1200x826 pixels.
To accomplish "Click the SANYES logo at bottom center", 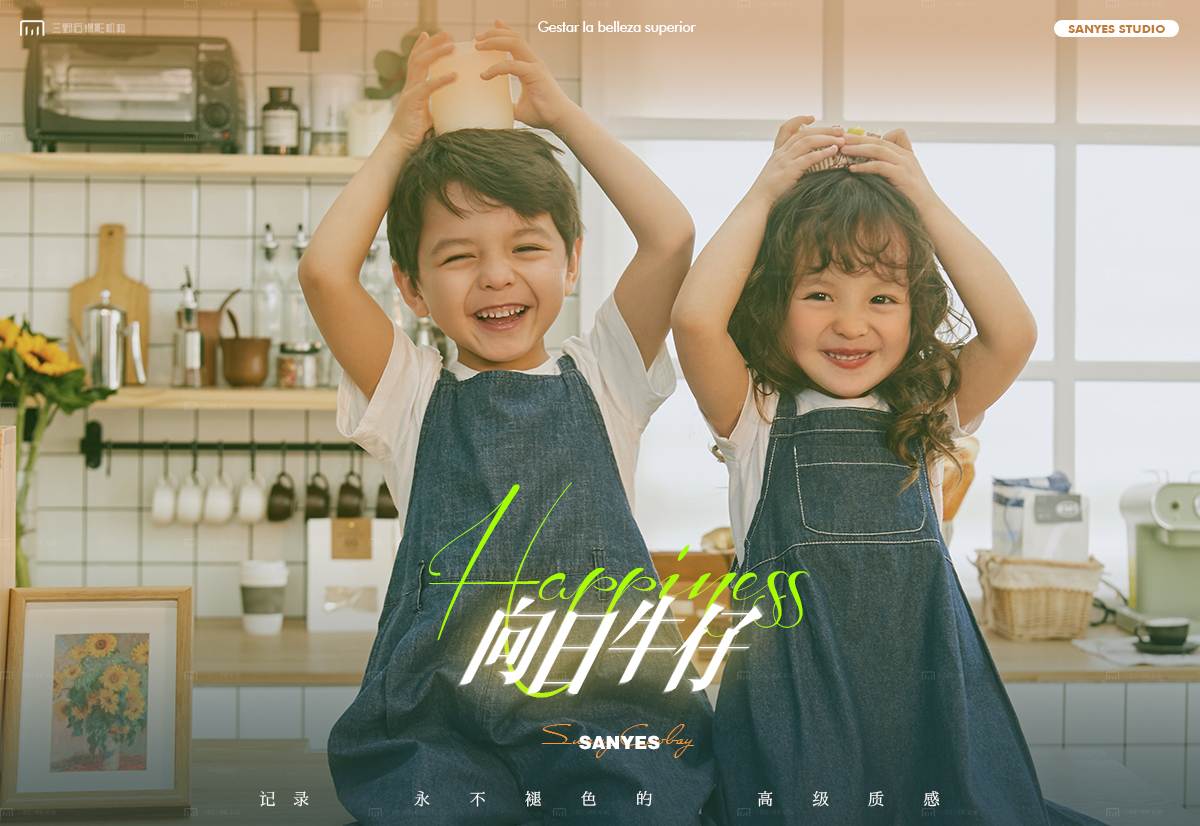I will [x=619, y=742].
